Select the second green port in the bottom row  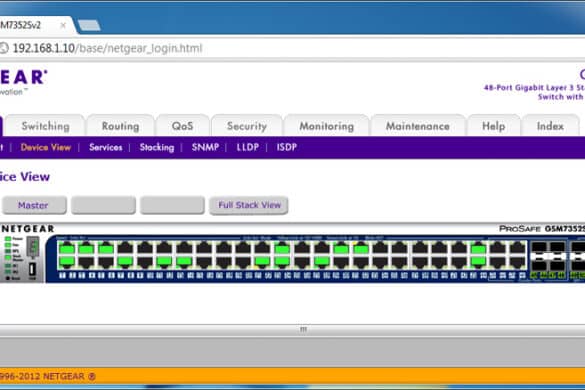(125, 262)
